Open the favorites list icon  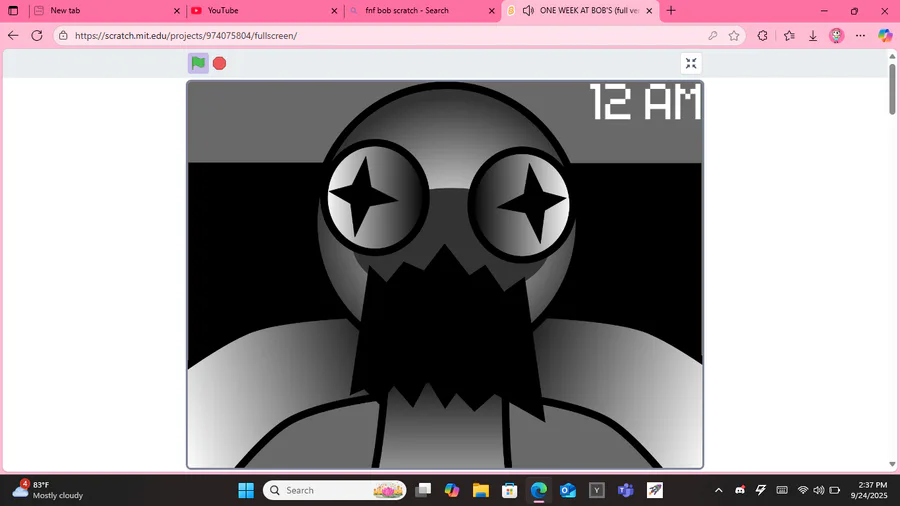pos(789,36)
